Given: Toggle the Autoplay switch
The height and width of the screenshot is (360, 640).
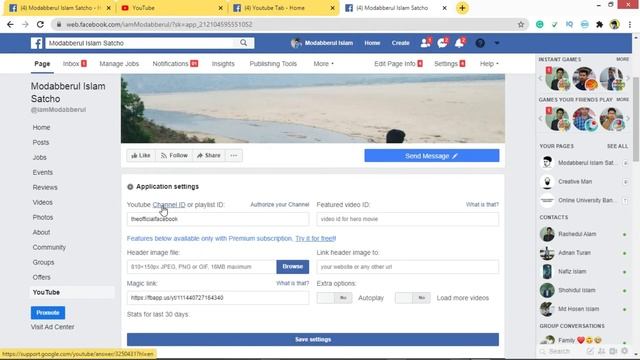Looking at the screenshot, I should tap(334, 298).
